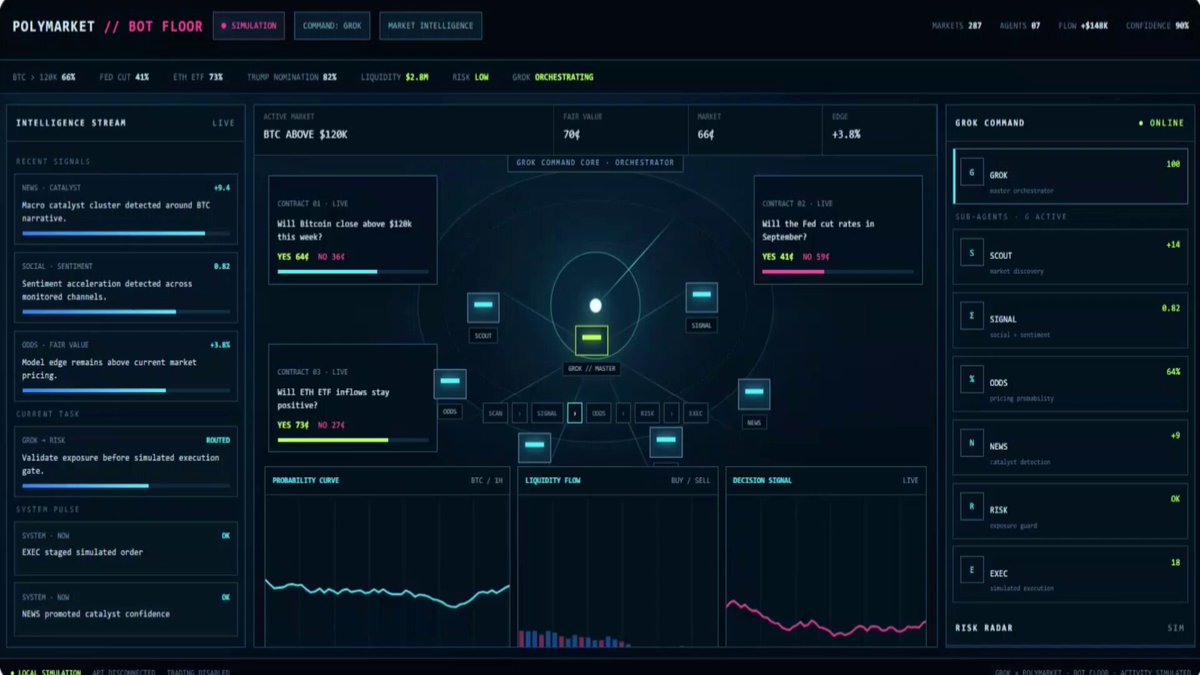Click the FLOW +$148K header stat

[1083, 26]
